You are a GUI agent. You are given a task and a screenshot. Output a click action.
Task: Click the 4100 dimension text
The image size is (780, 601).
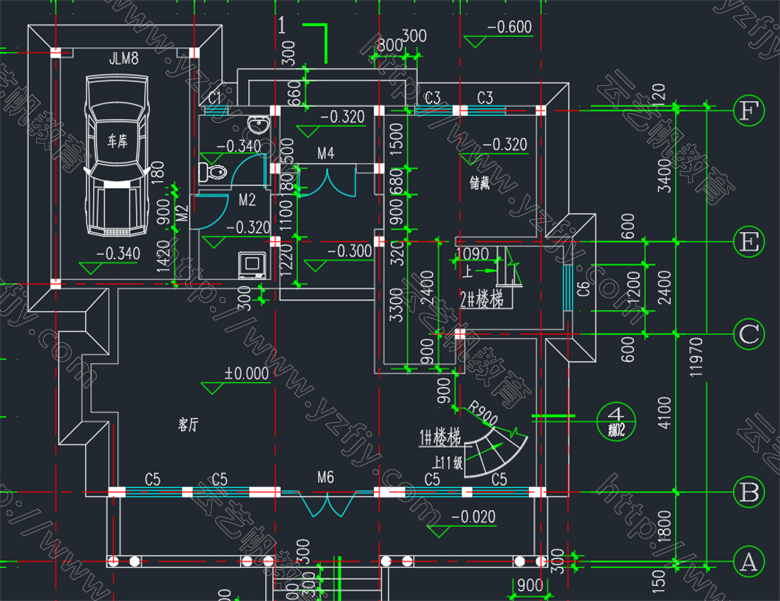point(665,412)
